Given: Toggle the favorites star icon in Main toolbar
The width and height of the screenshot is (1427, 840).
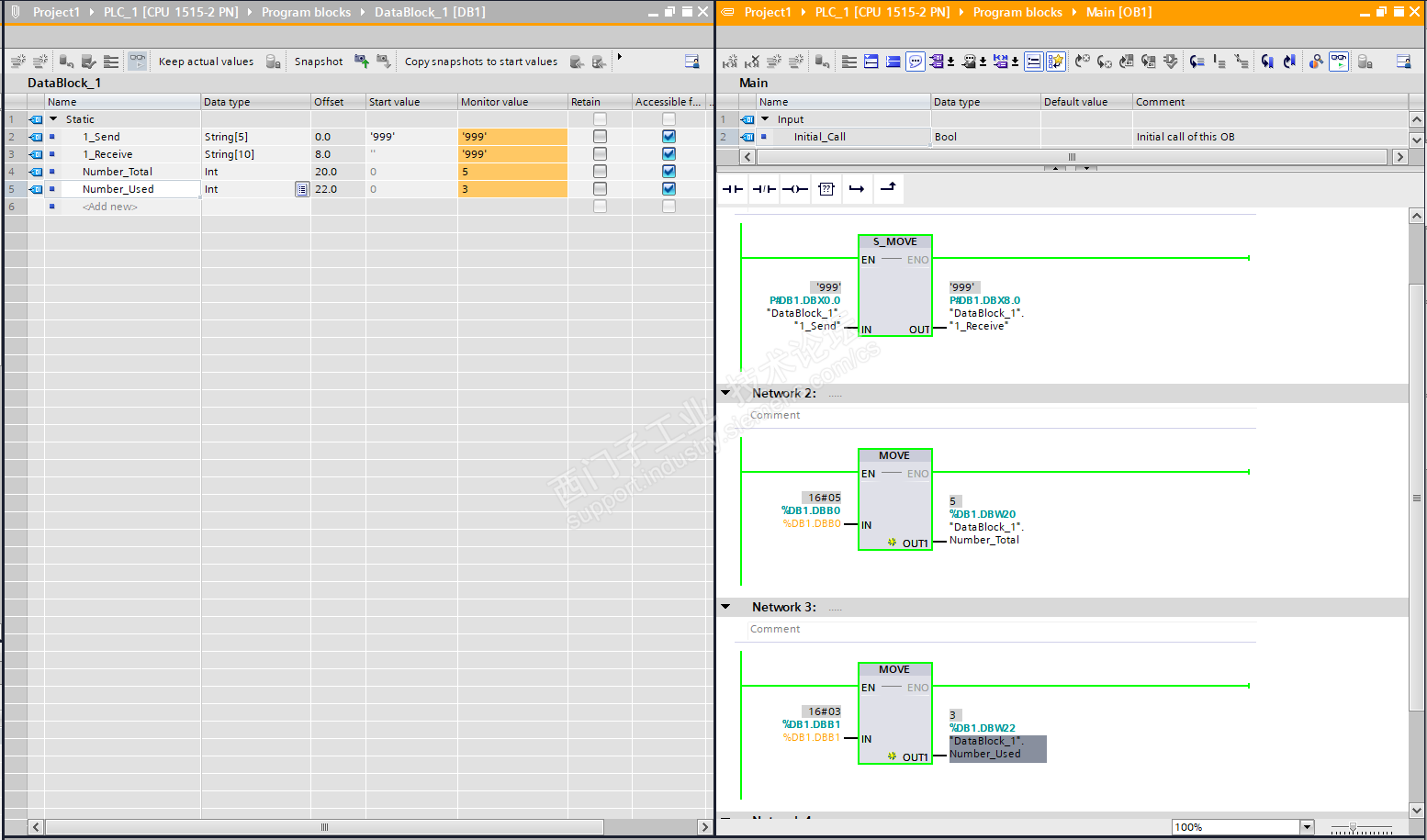Looking at the screenshot, I should pyautogui.click(x=1056, y=62).
